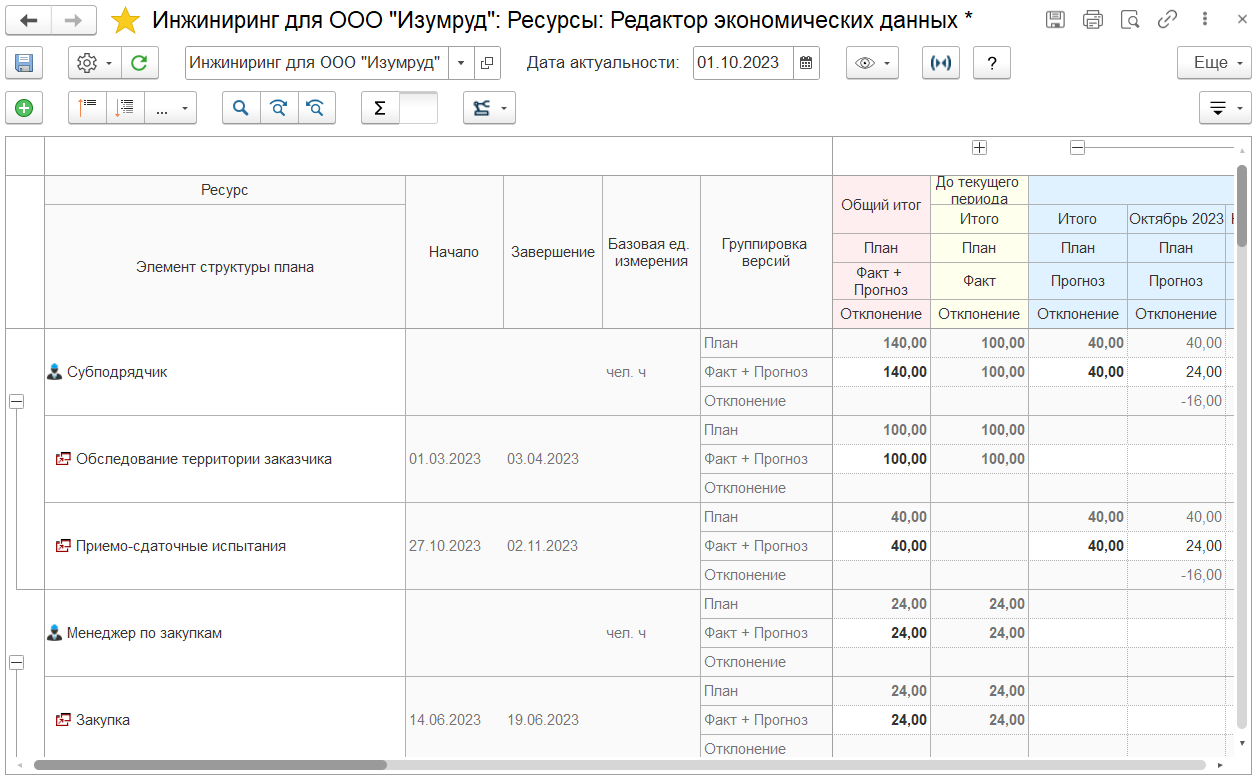Open the gear settings menu
The height and width of the screenshot is (780, 1259).
94,63
